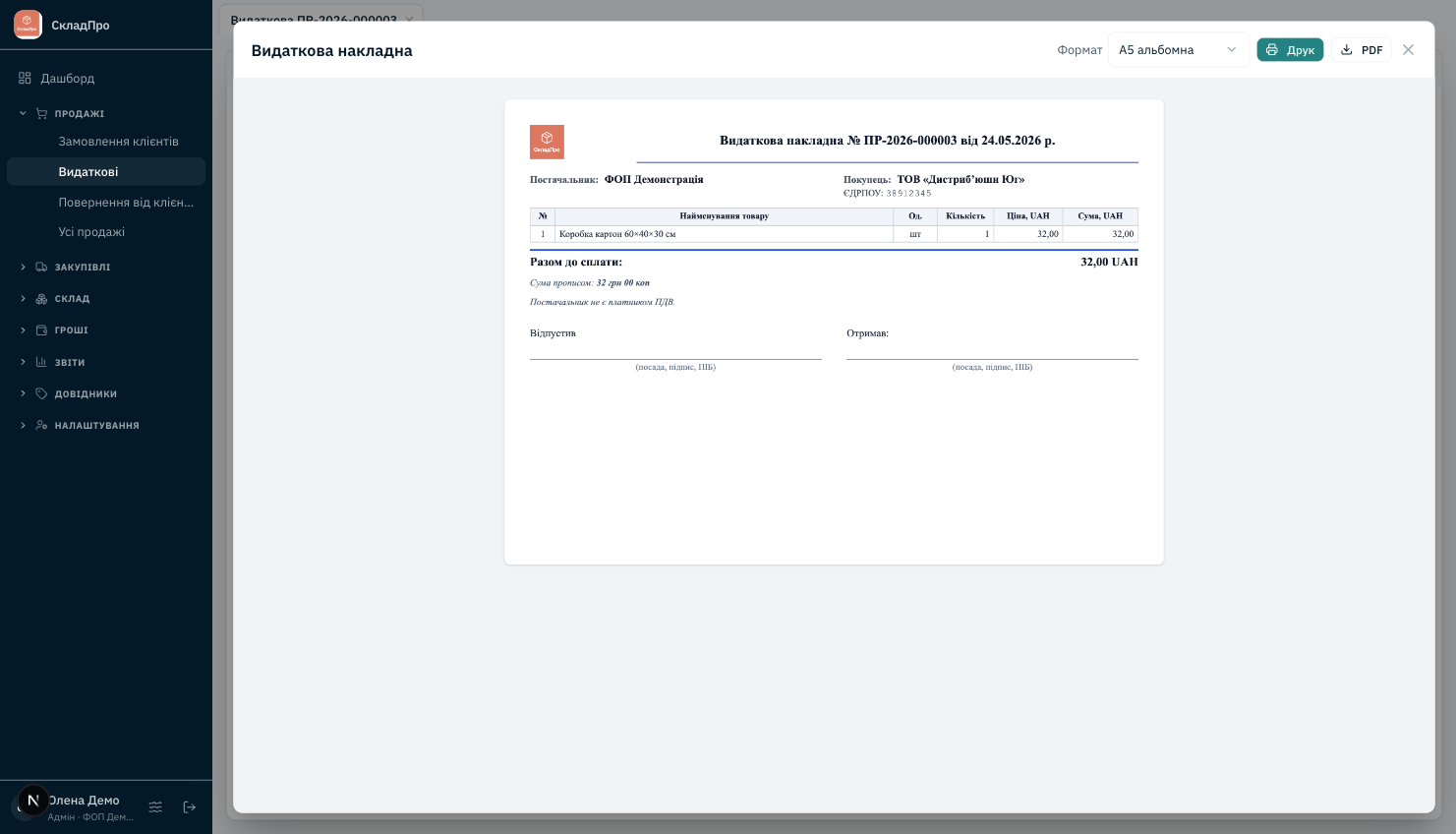Open the Формат A5 альбомна dropdown

point(1178,50)
